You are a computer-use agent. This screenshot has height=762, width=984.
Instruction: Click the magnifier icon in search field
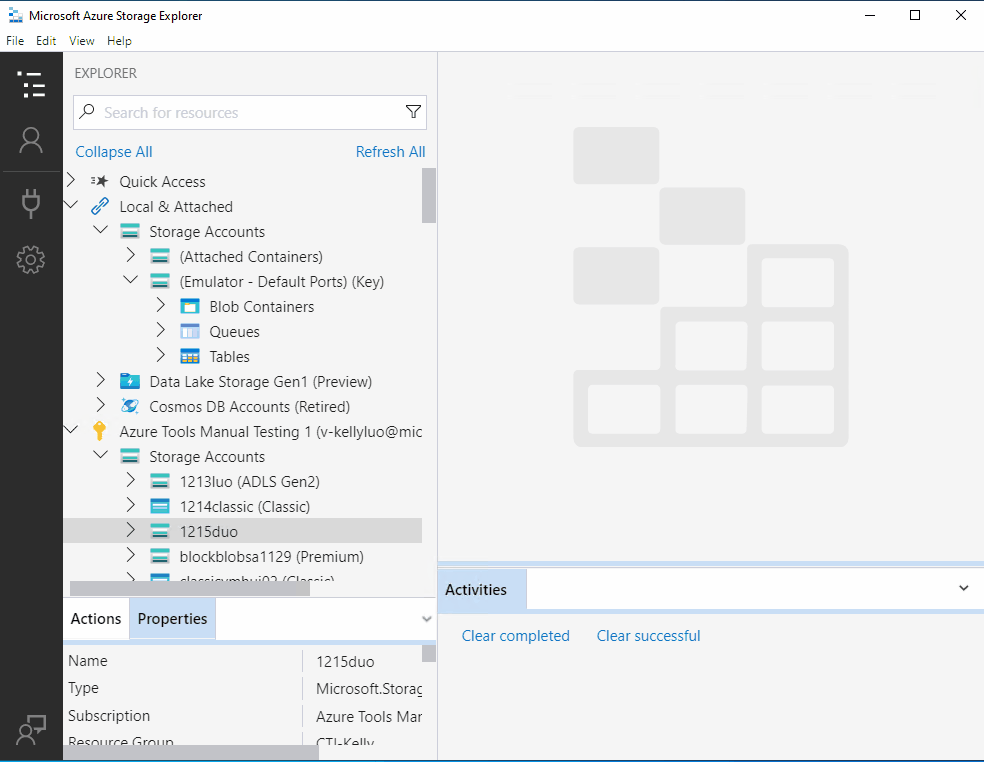(x=87, y=112)
